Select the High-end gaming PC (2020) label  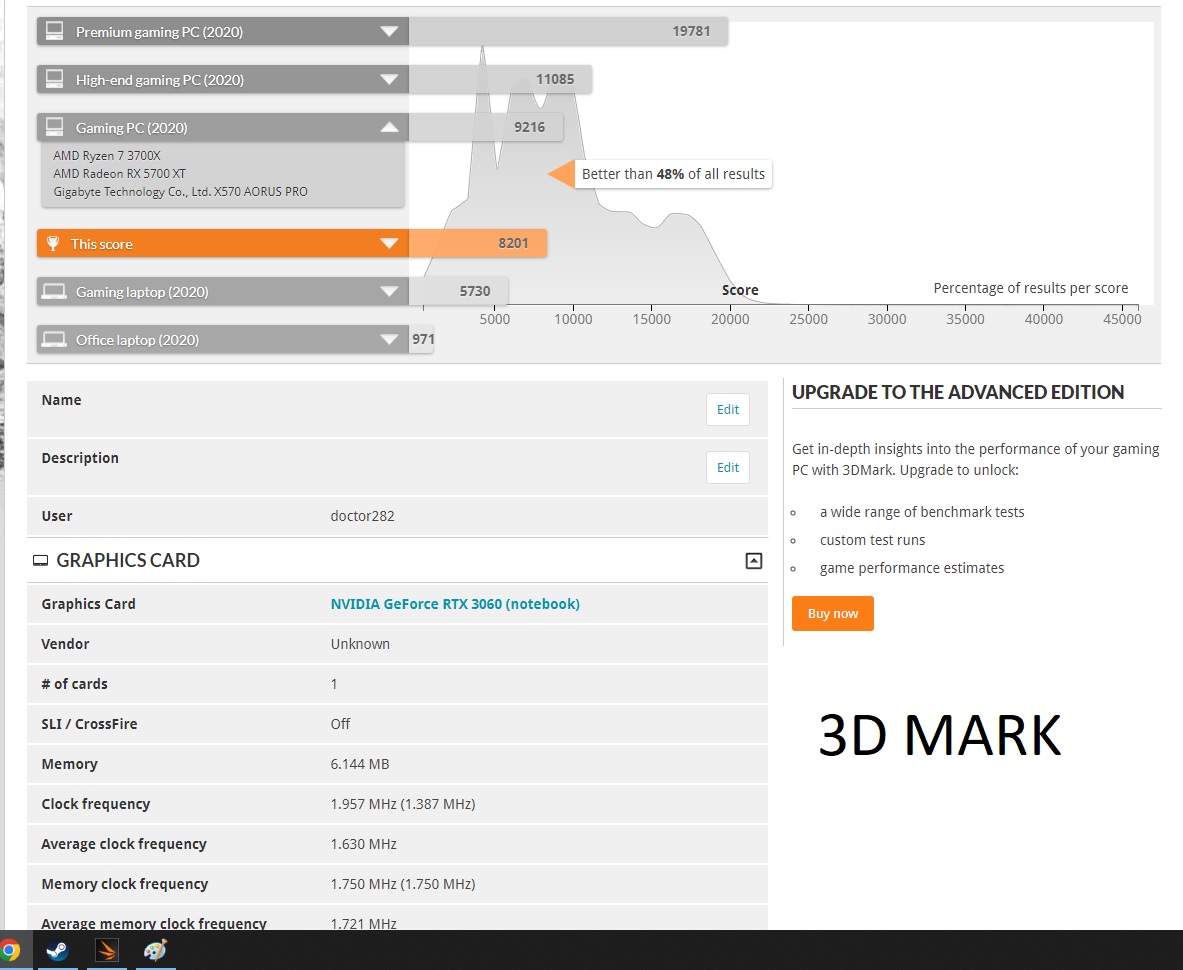160,80
